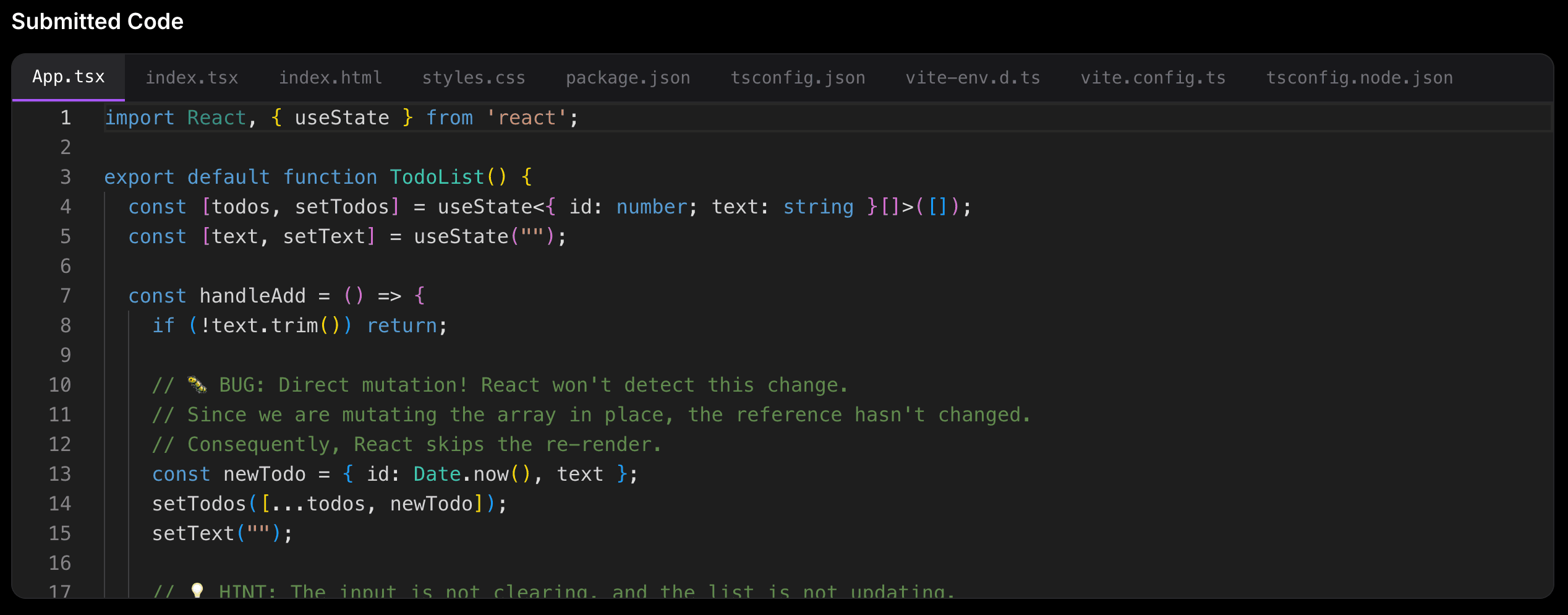Select the styles.css tab
The height and width of the screenshot is (615, 1568).
pos(474,77)
